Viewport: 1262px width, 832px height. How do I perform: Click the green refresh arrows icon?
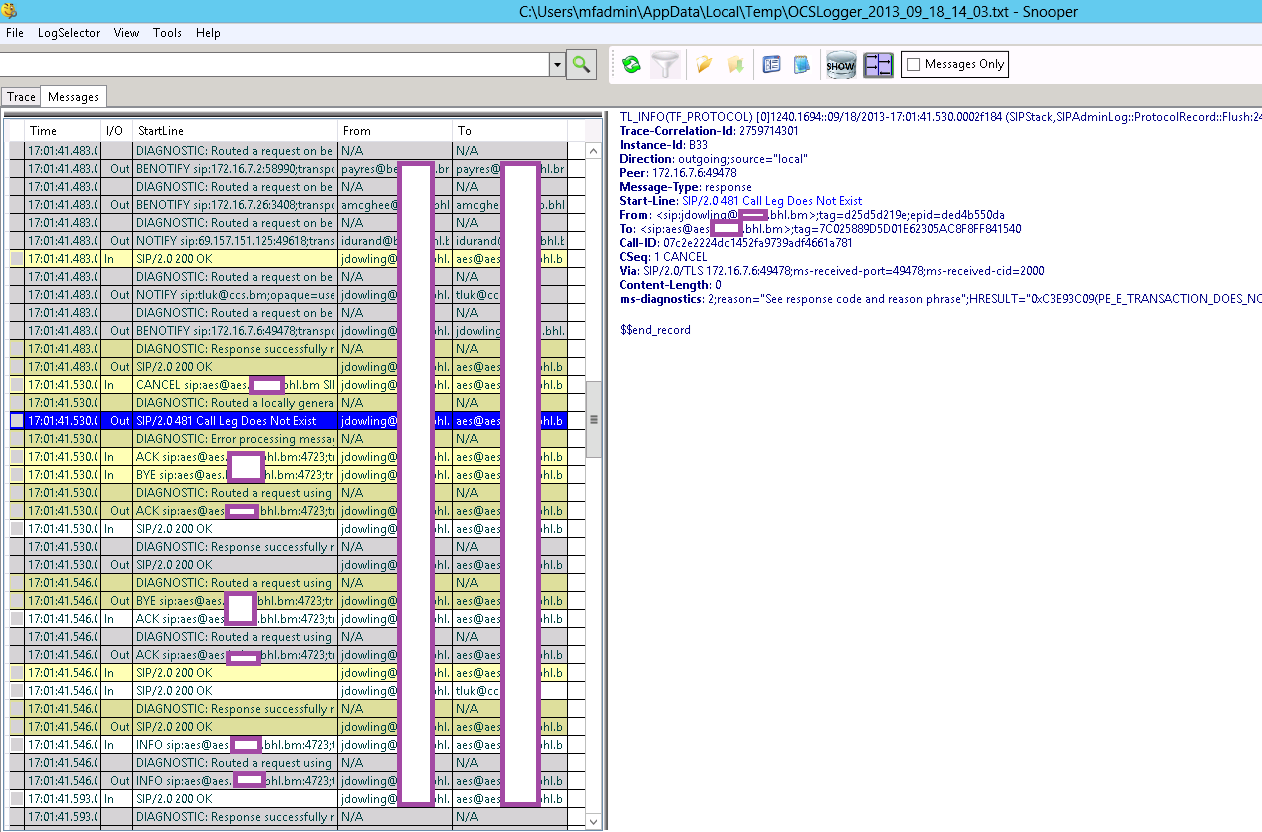[631, 65]
